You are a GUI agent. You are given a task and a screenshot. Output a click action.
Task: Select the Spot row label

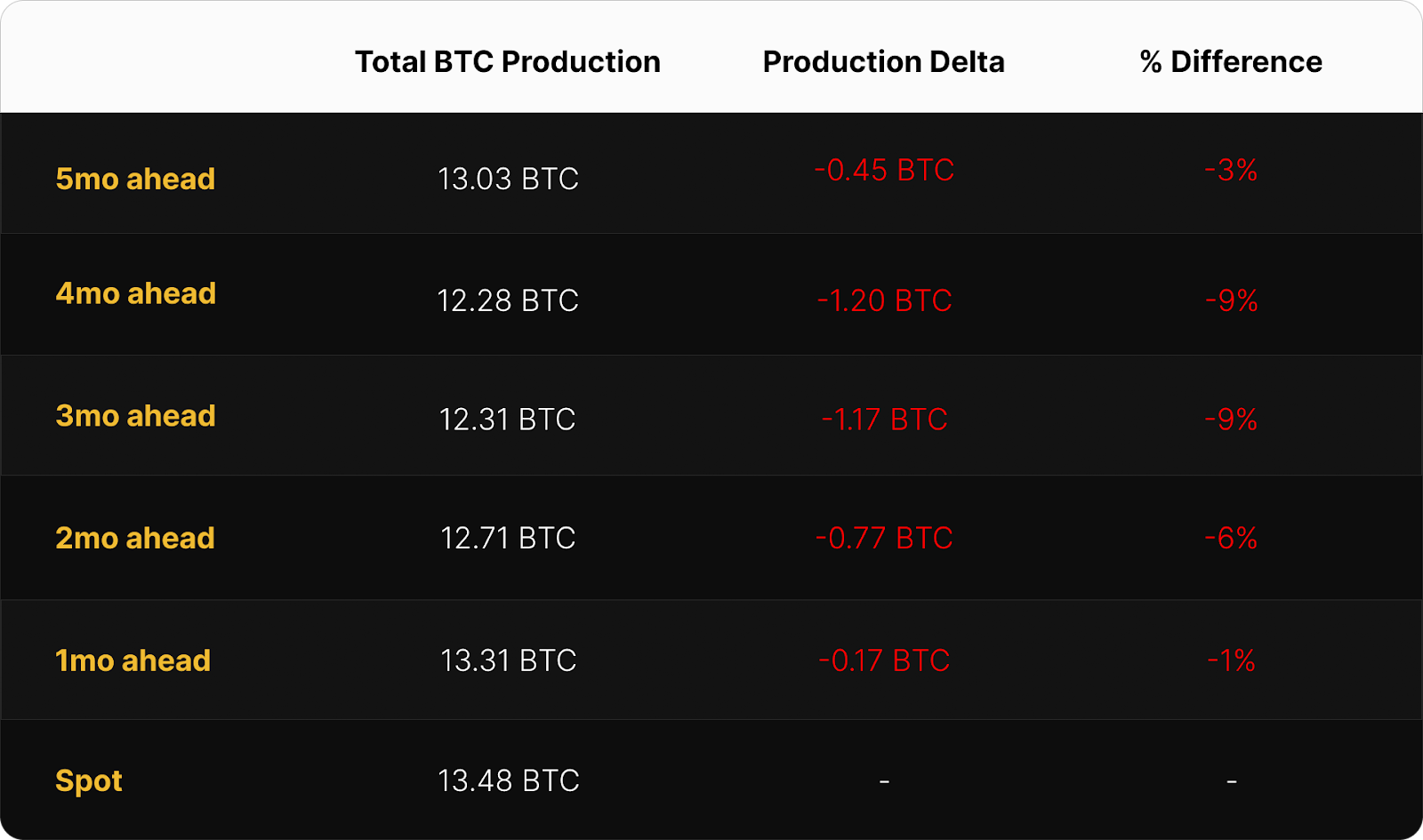89,781
